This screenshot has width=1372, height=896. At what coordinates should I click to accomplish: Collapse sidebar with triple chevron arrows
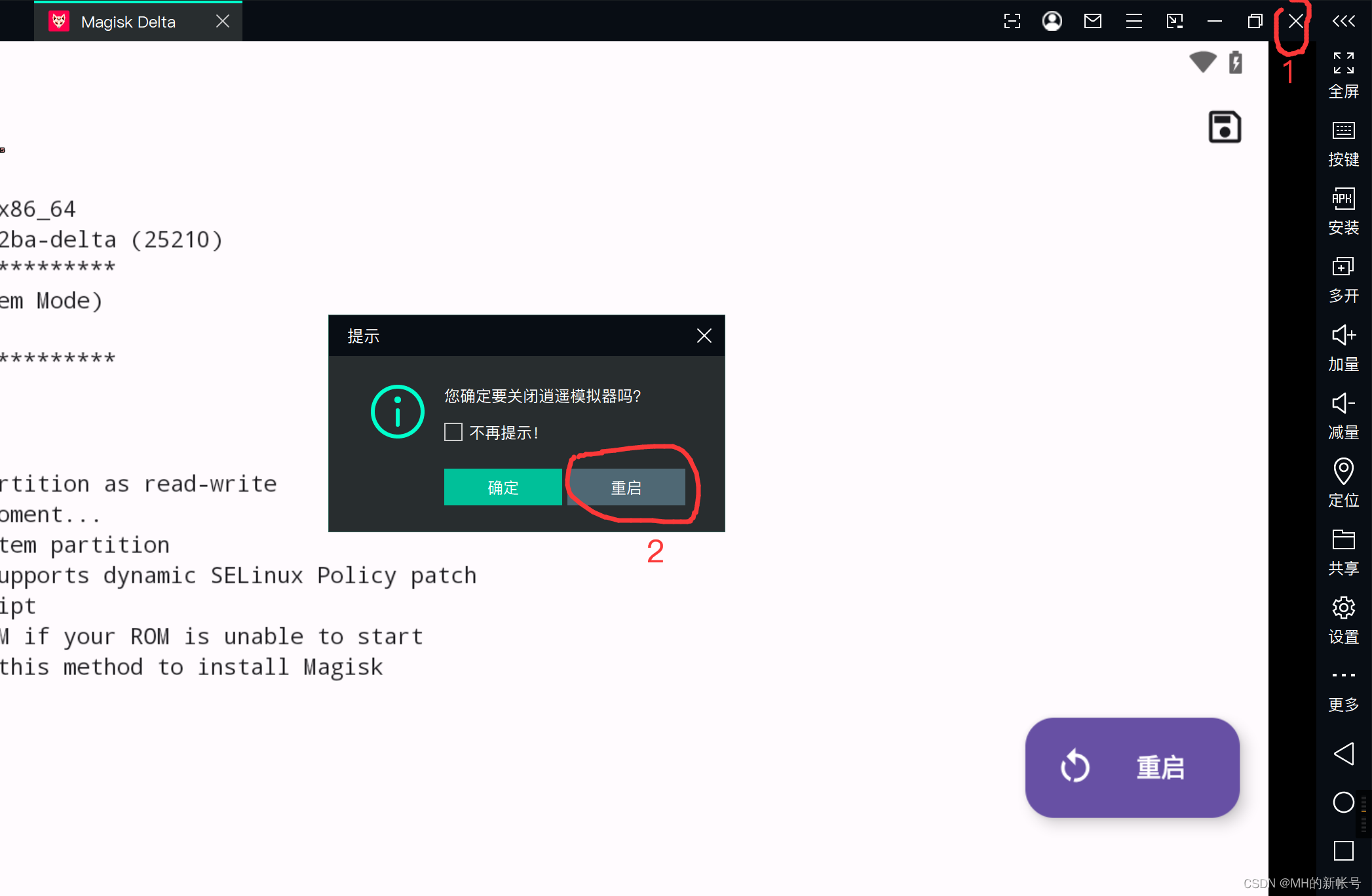click(x=1343, y=22)
